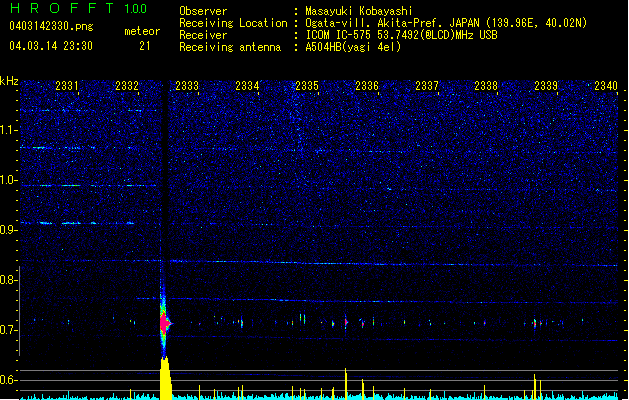Viewport: 629px width, 400px height.
Task: Click the 0.7 frequency axis label
Action: [9, 330]
